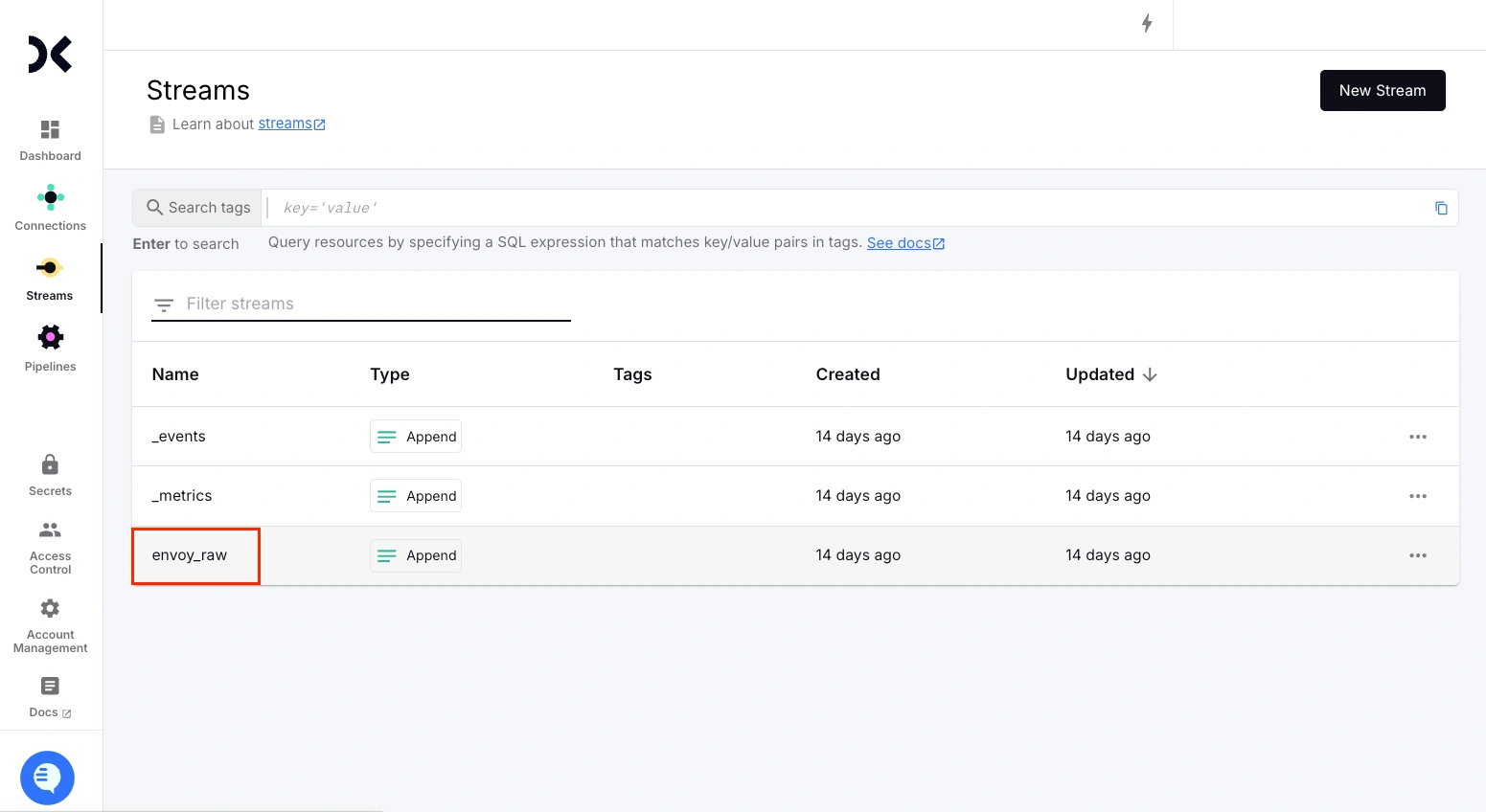Screen dimensions: 1486x812
Task: Open the Secrets lock icon
Action: (50, 464)
